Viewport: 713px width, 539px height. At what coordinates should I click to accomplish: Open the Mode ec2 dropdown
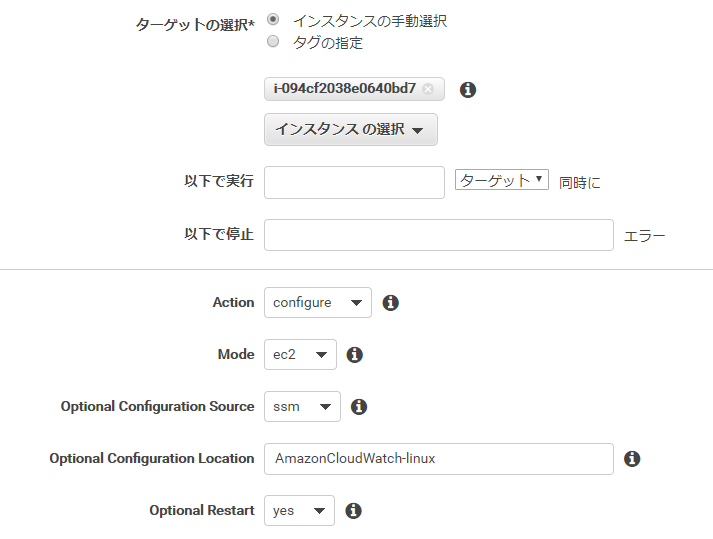(300, 354)
